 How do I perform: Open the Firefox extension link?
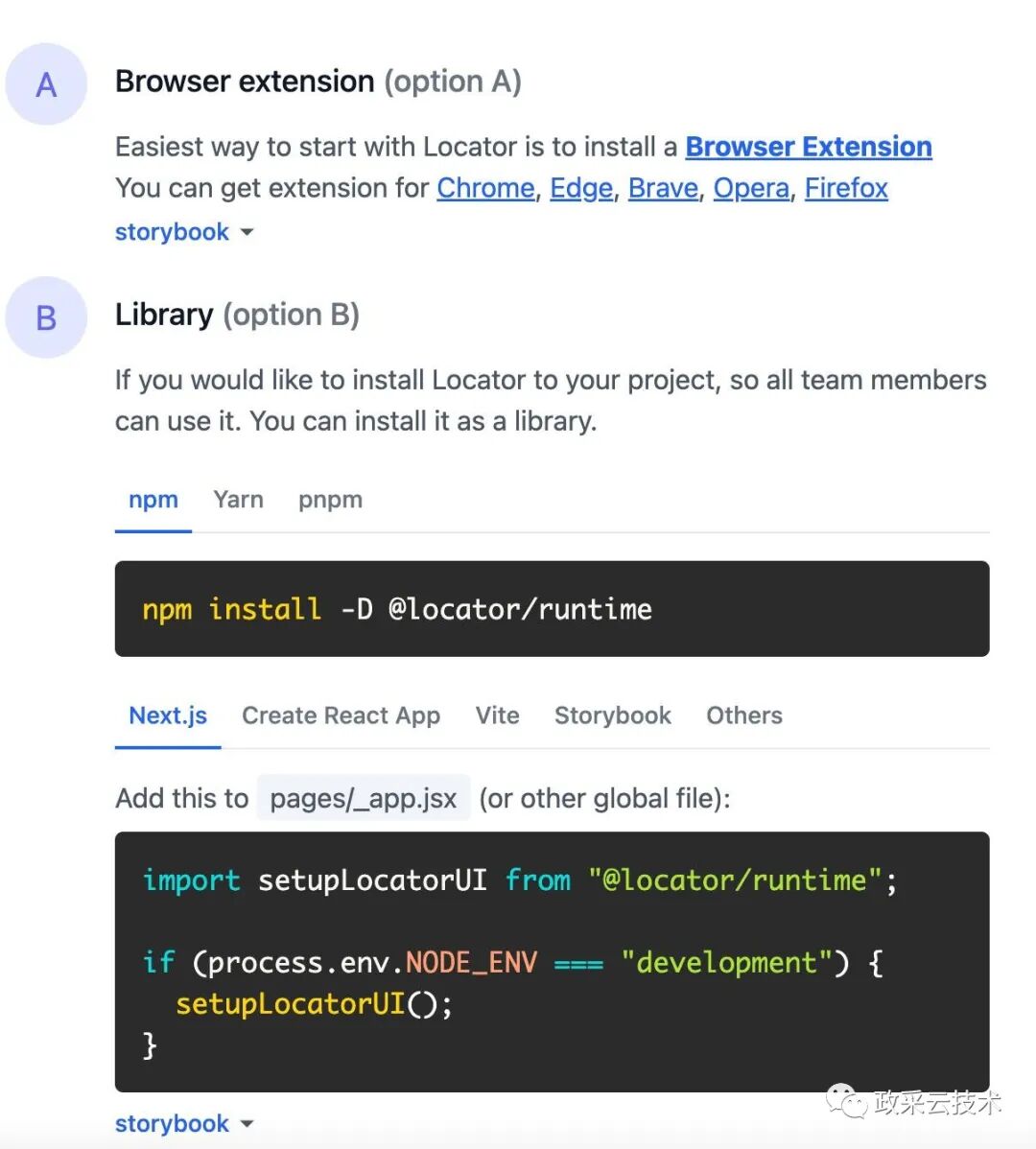click(846, 188)
